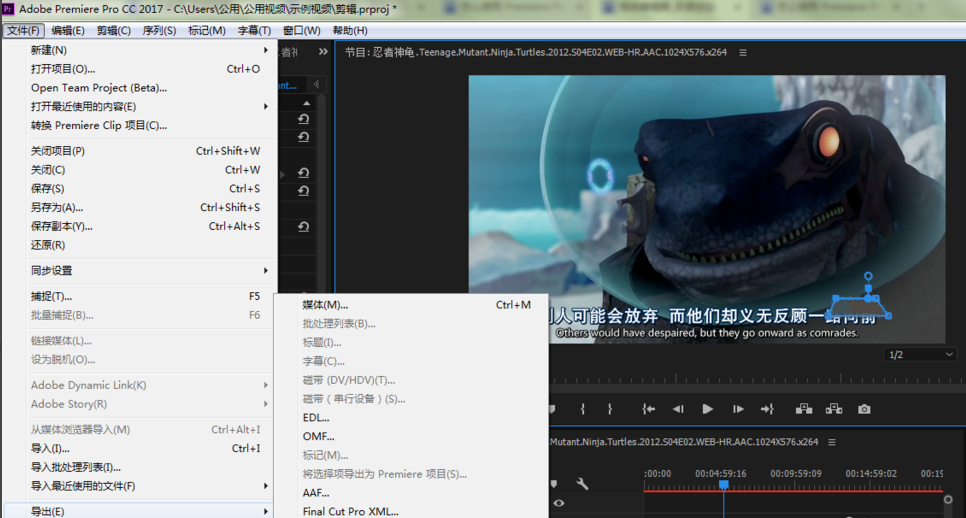This screenshot has height=518, width=966.
Task: Open the 1/2 playback resolution dropdown
Action: coord(920,355)
